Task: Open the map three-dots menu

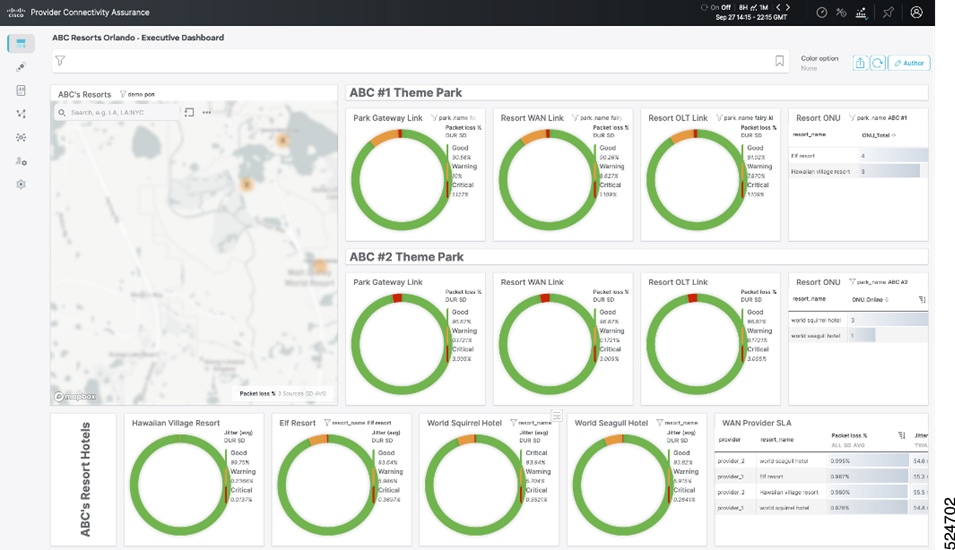Action: 206,113
